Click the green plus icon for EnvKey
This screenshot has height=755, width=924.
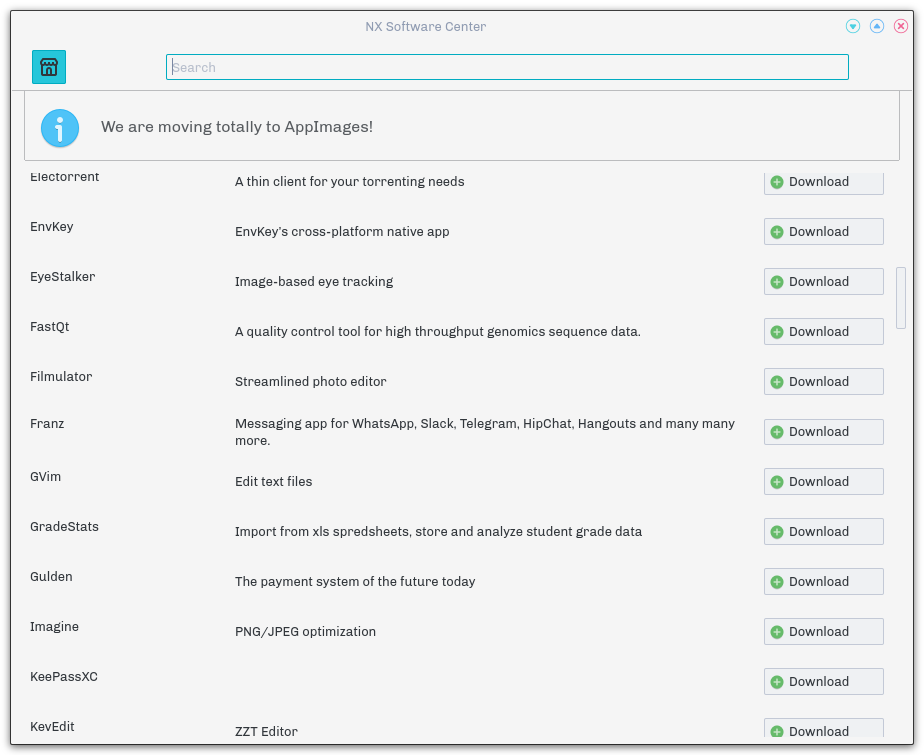[x=777, y=232]
